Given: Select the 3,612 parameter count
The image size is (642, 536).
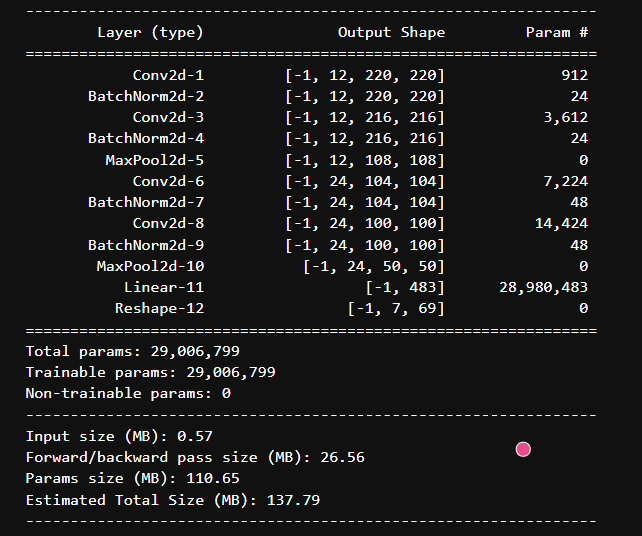Looking at the screenshot, I should [x=566, y=118].
